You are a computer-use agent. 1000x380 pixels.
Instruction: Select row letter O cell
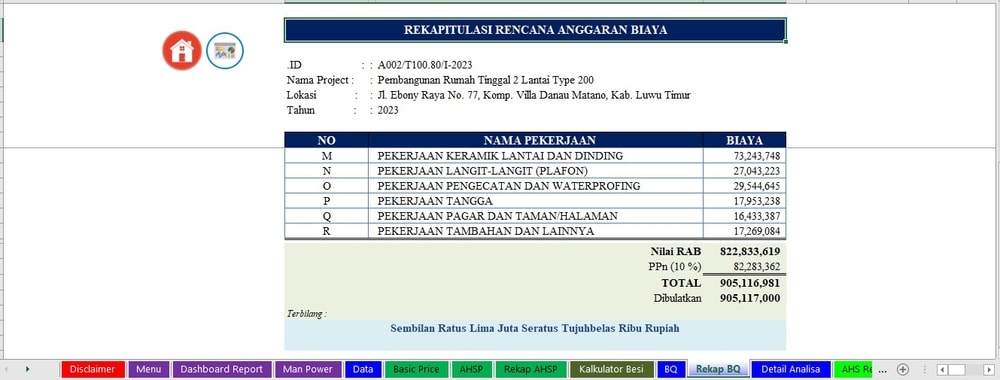click(x=326, y=186)
